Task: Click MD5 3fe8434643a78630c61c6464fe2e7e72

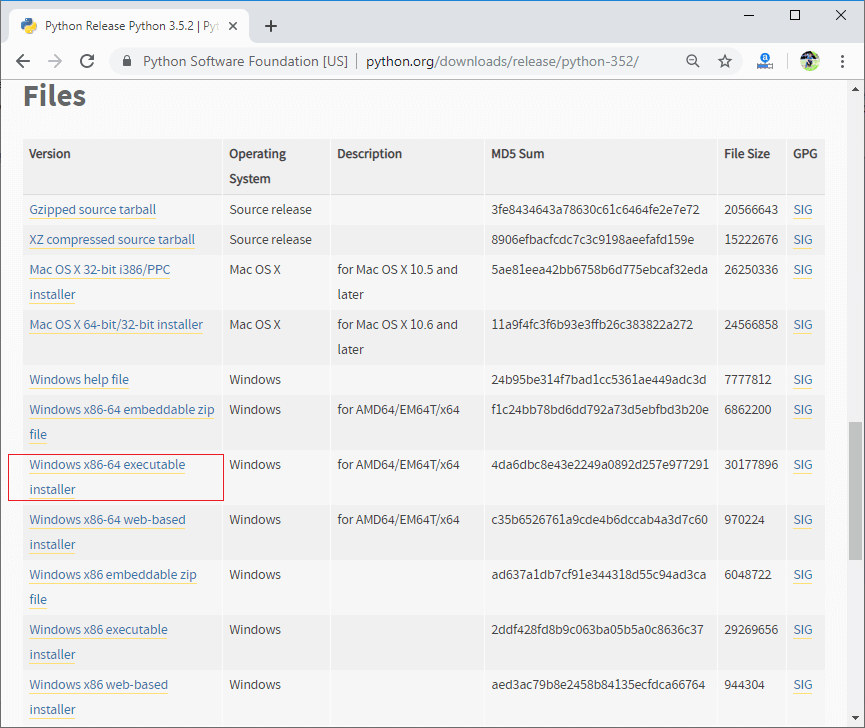Action: [595, 210]
